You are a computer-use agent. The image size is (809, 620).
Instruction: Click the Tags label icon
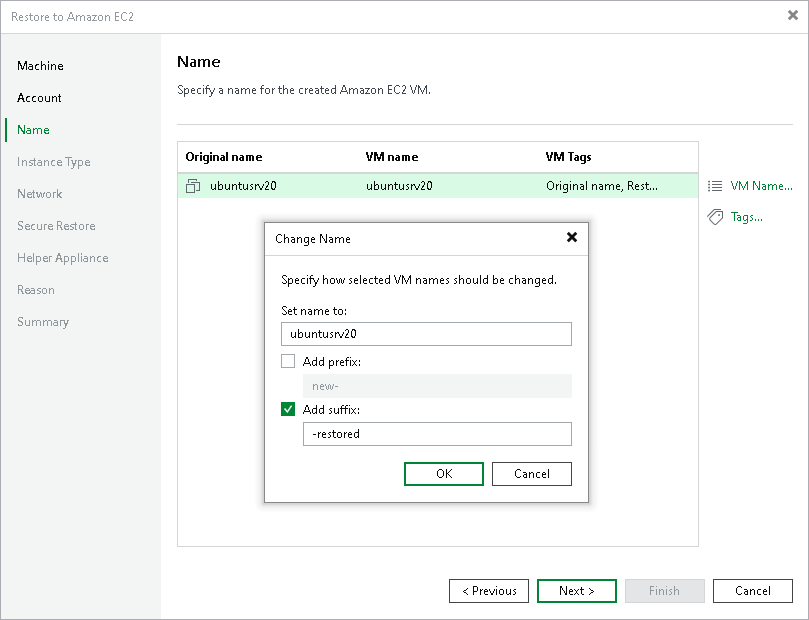tap(715, 217)
